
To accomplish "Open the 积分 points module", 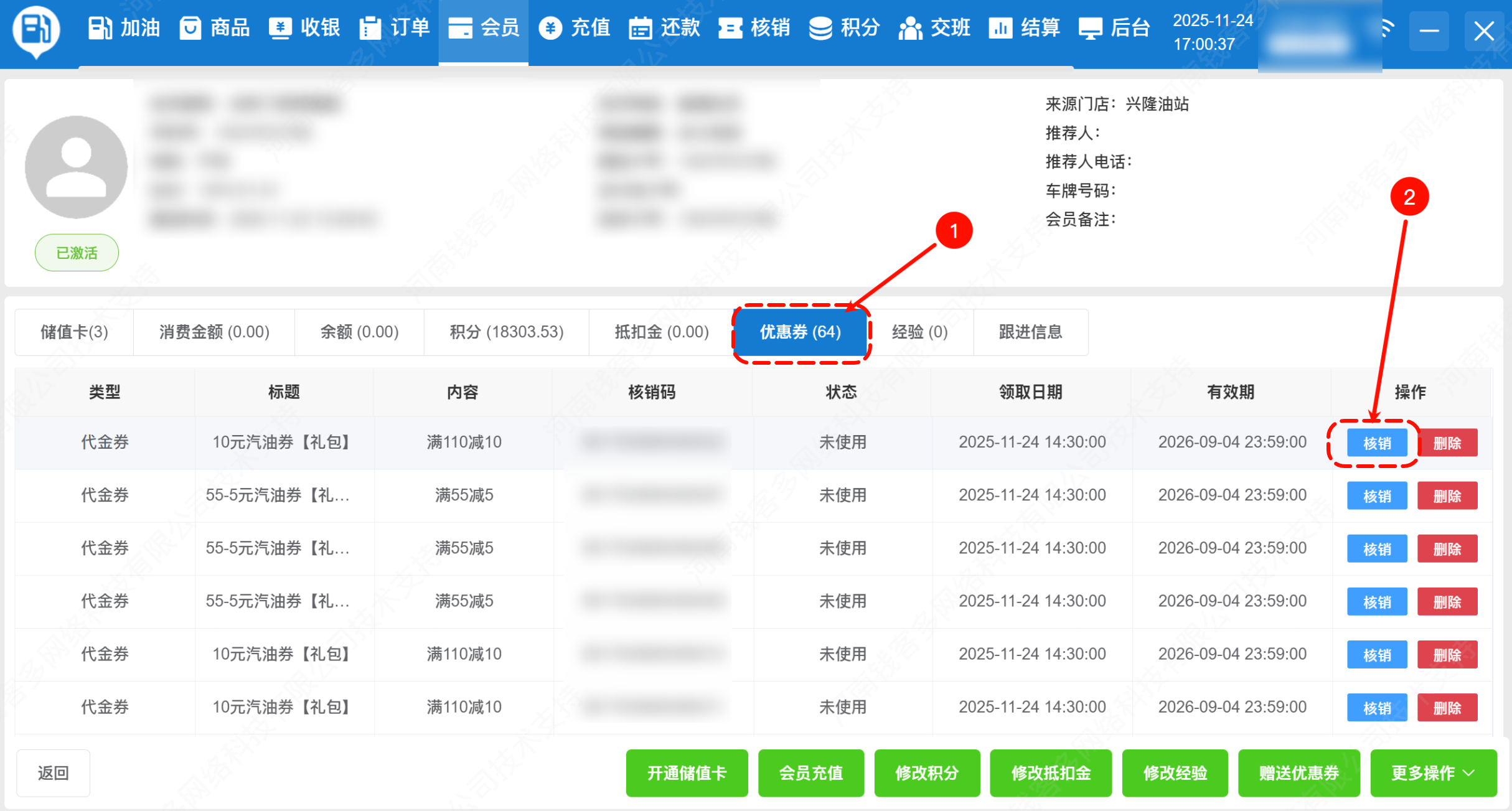I will (844, 28).
